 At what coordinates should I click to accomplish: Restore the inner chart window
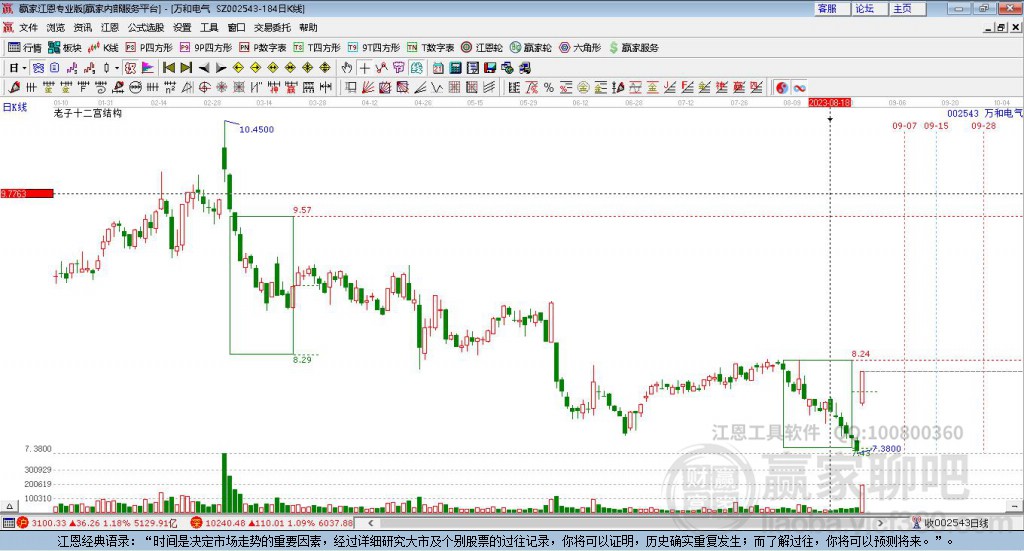(x=1001, y=27)
